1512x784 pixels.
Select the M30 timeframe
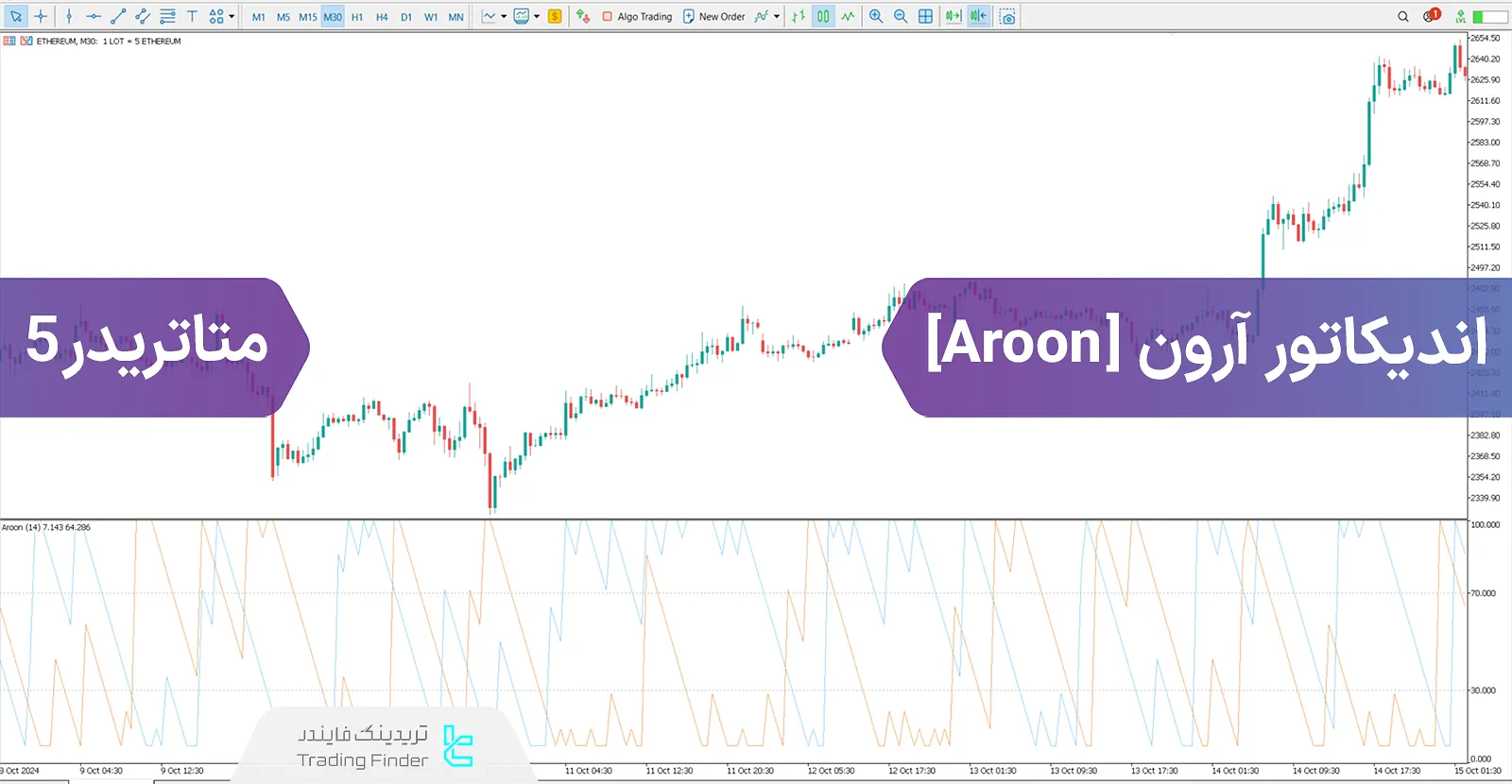333,17
